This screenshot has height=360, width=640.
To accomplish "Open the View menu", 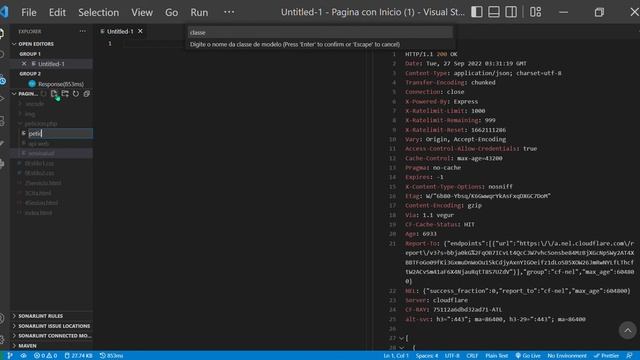I will 142,12.
